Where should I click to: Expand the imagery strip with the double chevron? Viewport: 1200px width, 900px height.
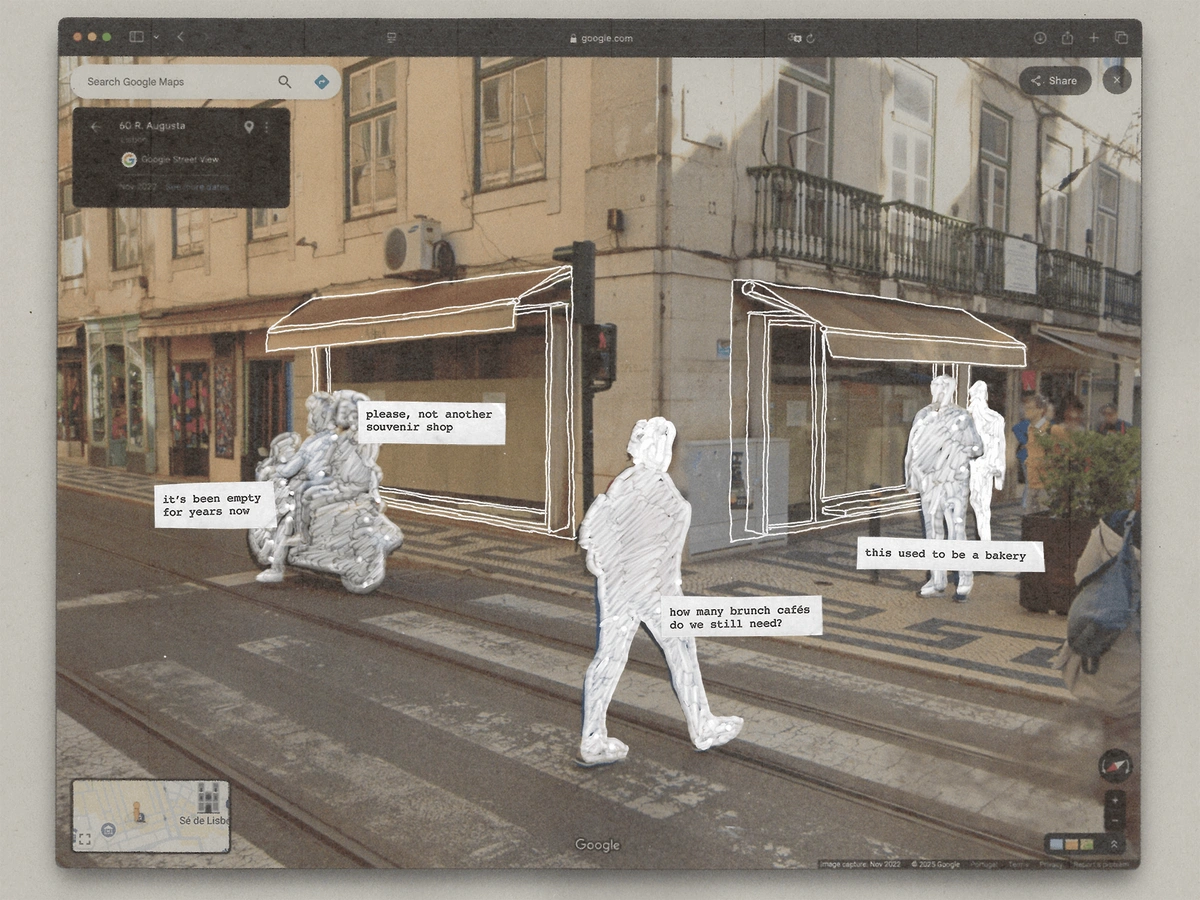1114,845
